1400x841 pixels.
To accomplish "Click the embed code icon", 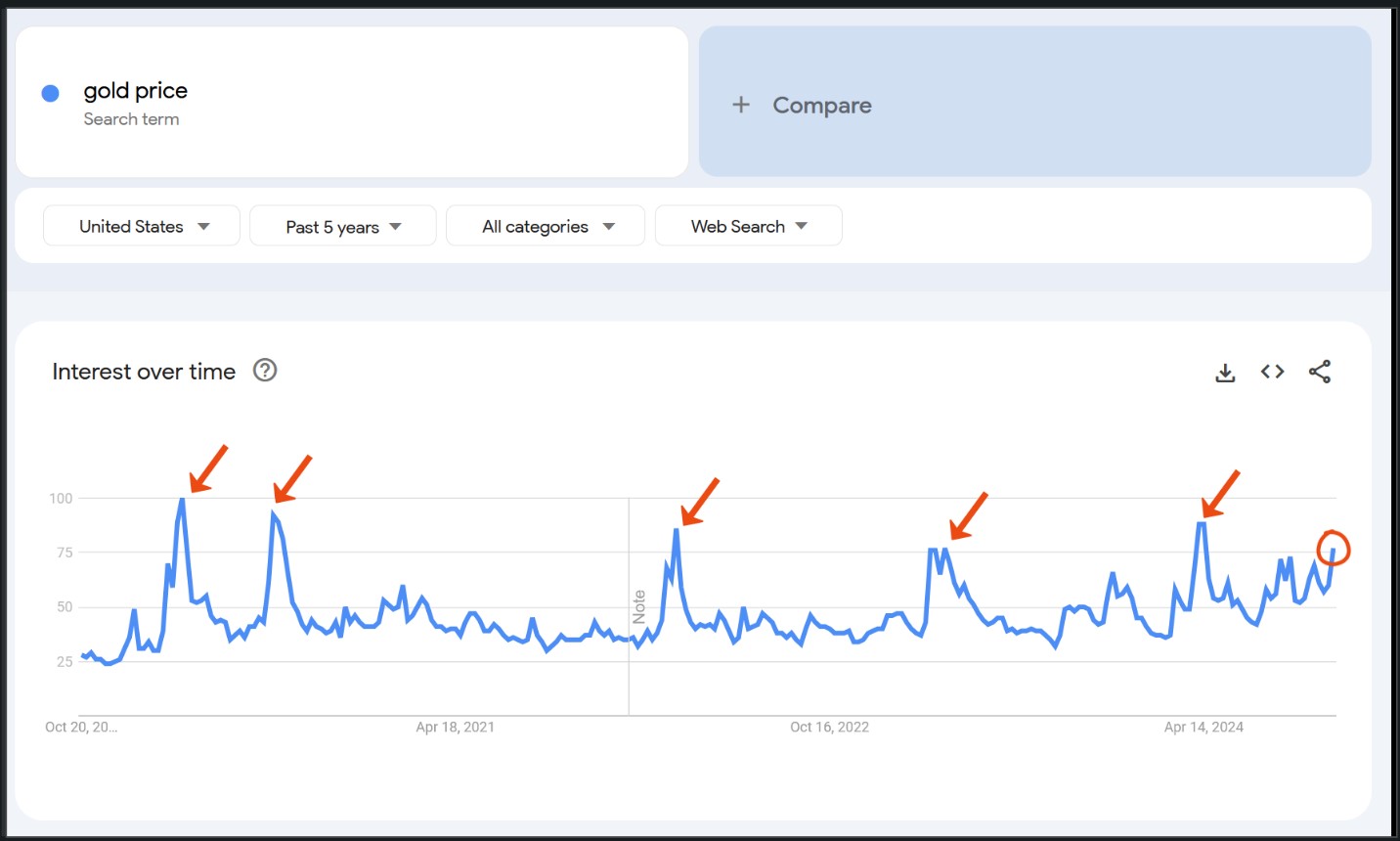I will 1272,372.
